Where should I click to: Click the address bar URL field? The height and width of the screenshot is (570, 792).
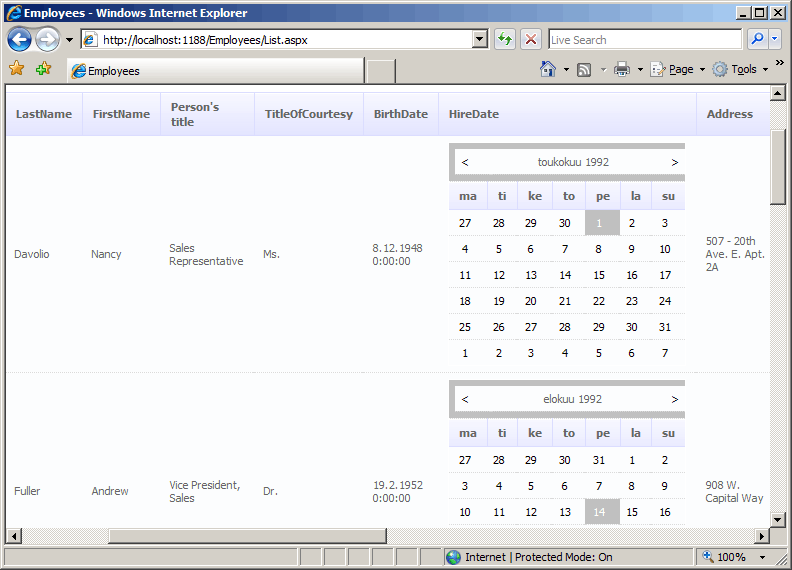coord(287,40)
